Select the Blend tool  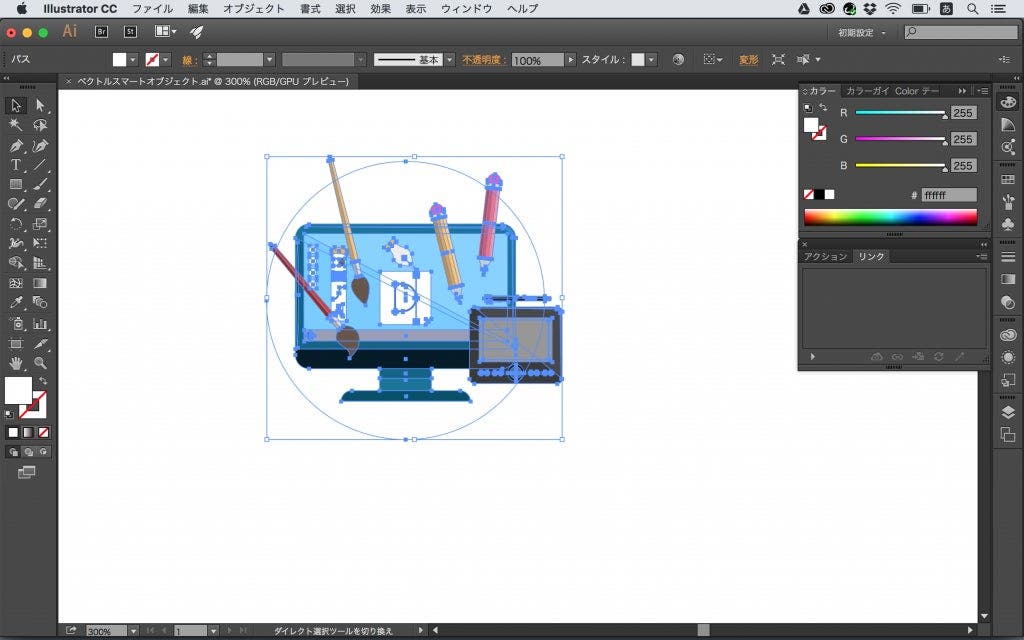click(x=40, y=303)
